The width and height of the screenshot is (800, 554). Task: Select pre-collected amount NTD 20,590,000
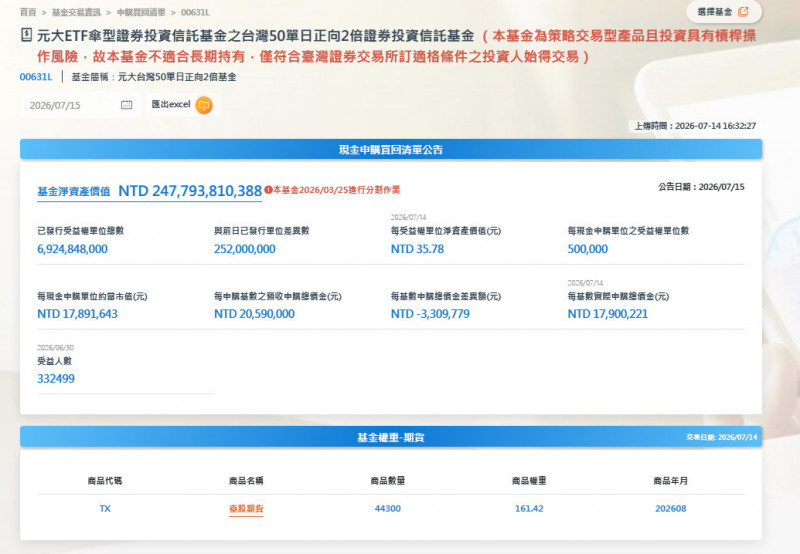point(254,314)
